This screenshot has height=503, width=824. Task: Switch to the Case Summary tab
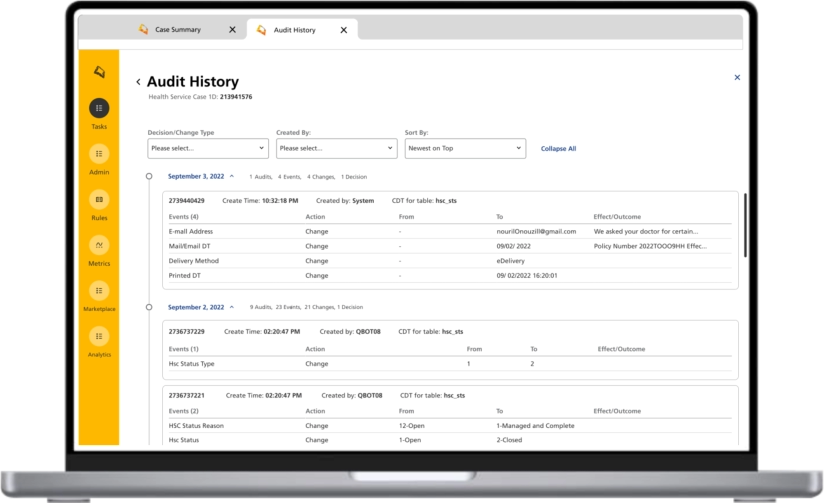(x=177, y=30)
